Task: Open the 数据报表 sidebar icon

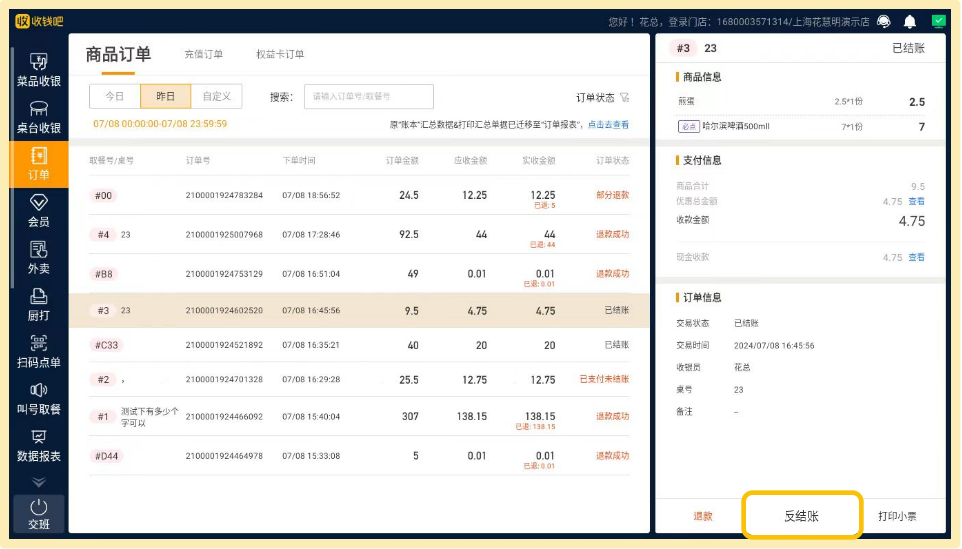Action: (38, 445)
